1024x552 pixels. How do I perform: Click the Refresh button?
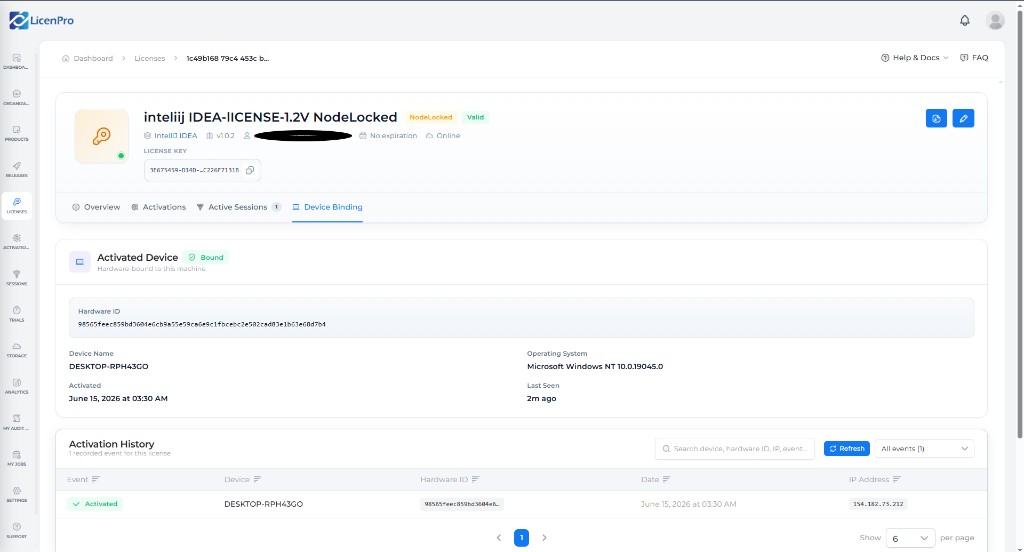[846, 449]
